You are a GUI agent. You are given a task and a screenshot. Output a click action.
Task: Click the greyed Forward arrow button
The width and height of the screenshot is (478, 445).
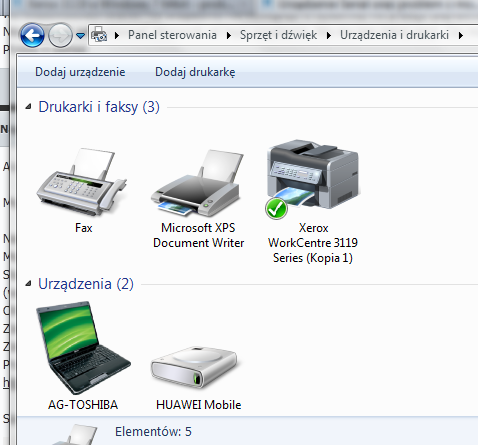tap(60, 35)
